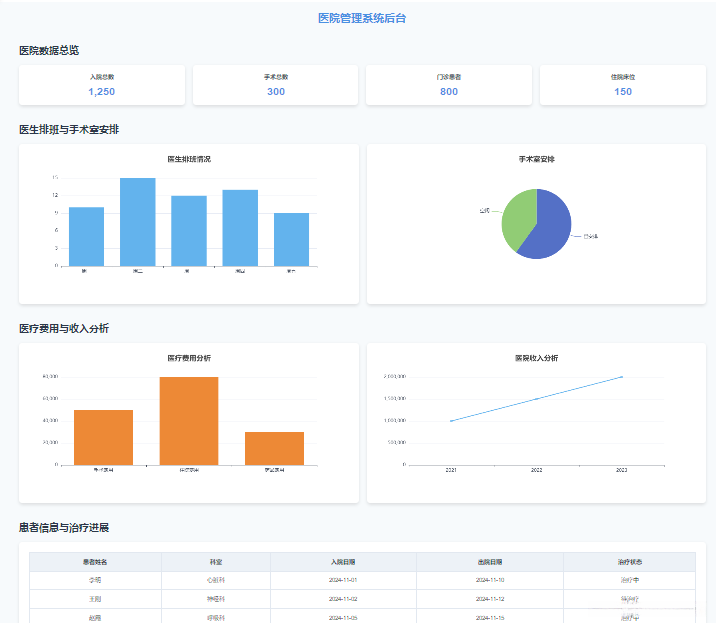
Task: Select the 手术总数 card showing 300
Action: [275, 85]
